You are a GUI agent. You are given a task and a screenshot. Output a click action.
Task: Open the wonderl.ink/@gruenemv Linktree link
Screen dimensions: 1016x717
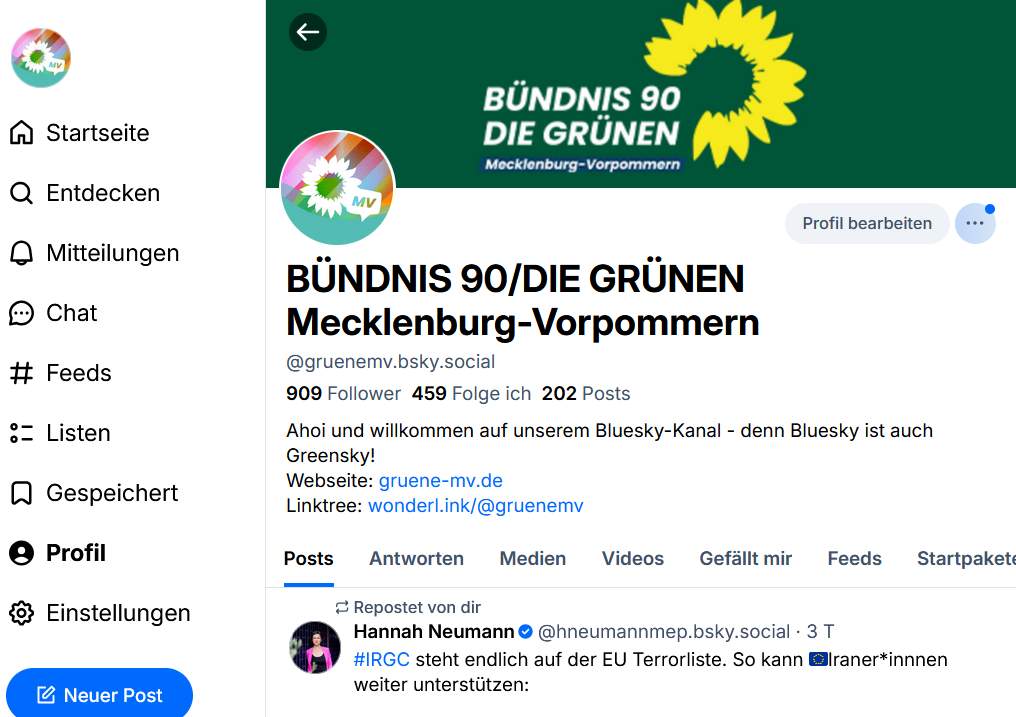[x=475, y=506]
